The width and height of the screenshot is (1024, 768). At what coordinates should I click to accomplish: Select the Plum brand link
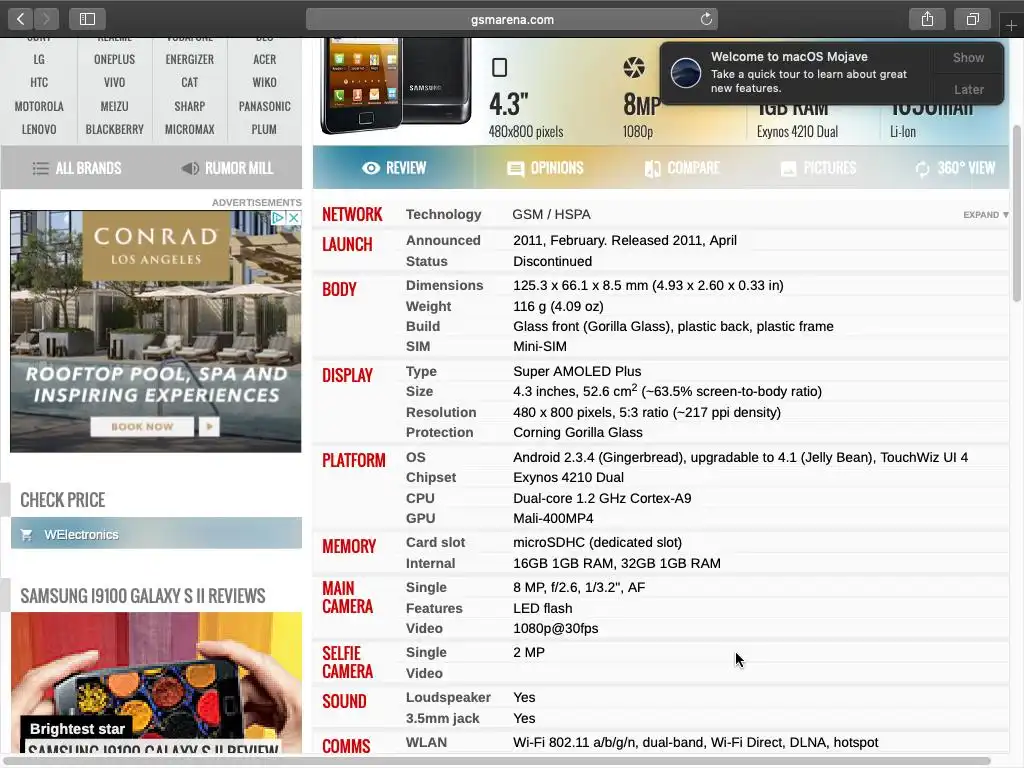click(x=264, y=129)
